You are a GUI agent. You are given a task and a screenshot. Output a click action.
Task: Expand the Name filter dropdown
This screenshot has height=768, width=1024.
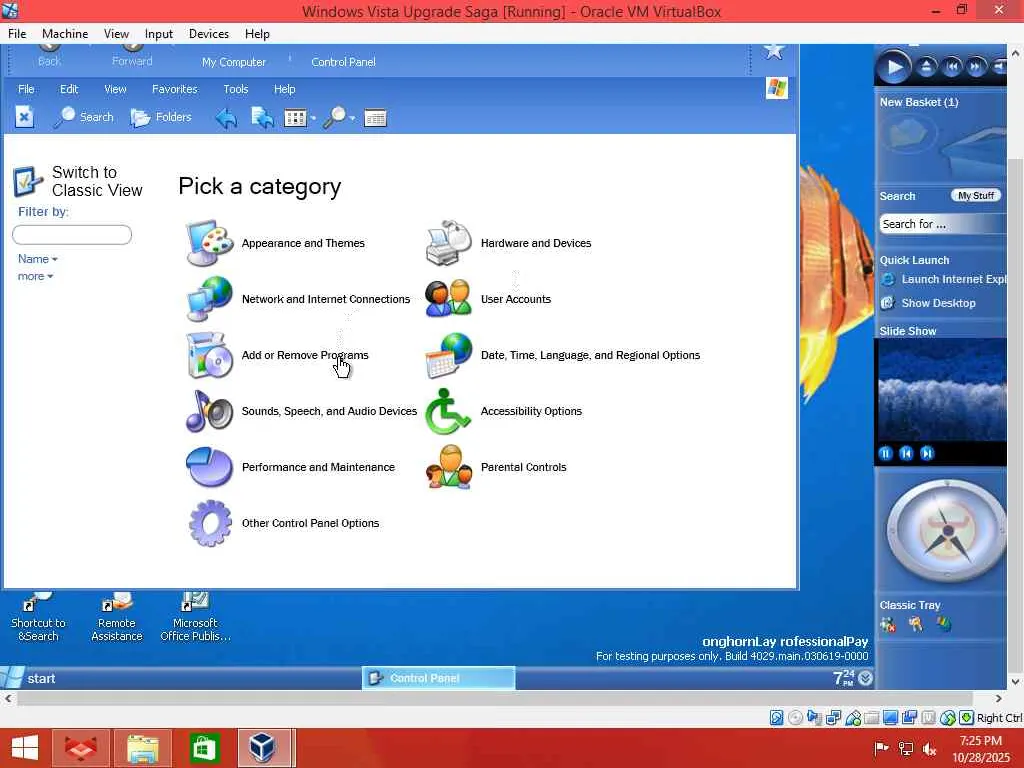pos(38,259)
